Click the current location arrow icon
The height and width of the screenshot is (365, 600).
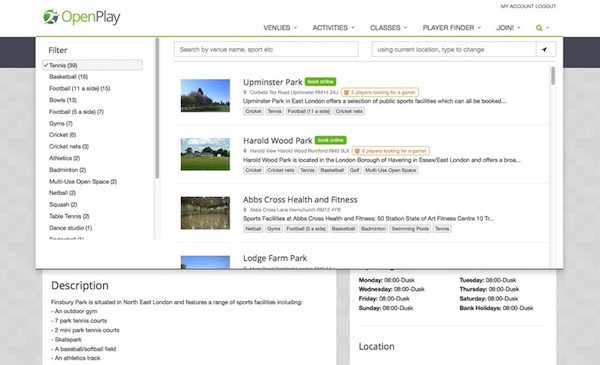(545, 49)
